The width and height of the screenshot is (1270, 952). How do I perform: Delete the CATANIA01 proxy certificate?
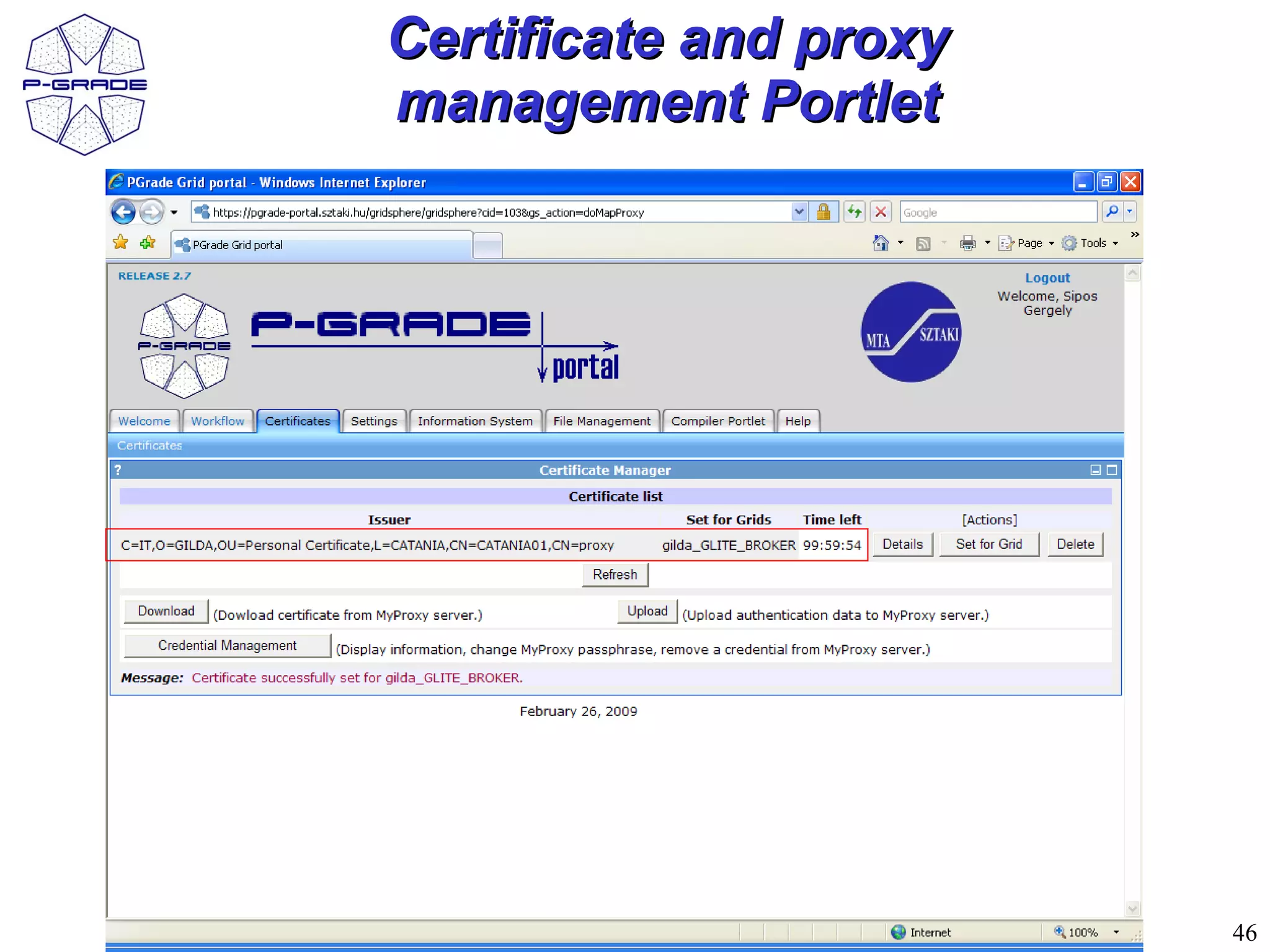click(1075, 545)
